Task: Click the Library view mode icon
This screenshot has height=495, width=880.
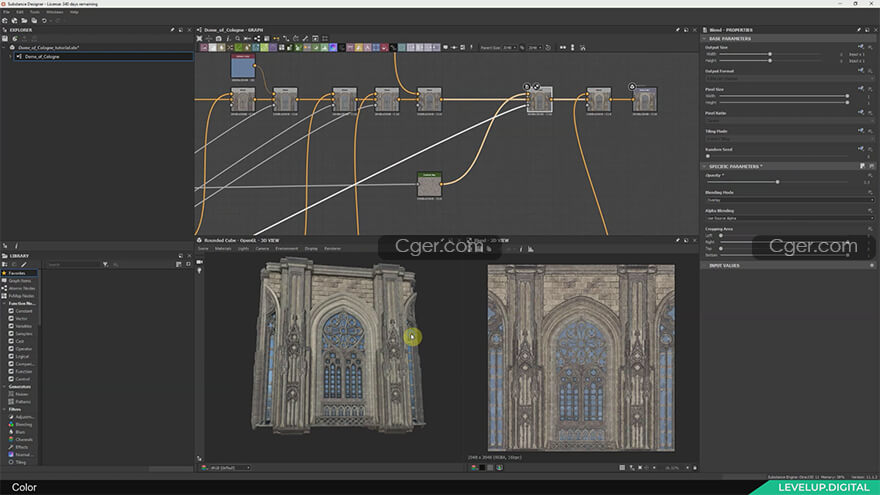Action: click(178, 264)
